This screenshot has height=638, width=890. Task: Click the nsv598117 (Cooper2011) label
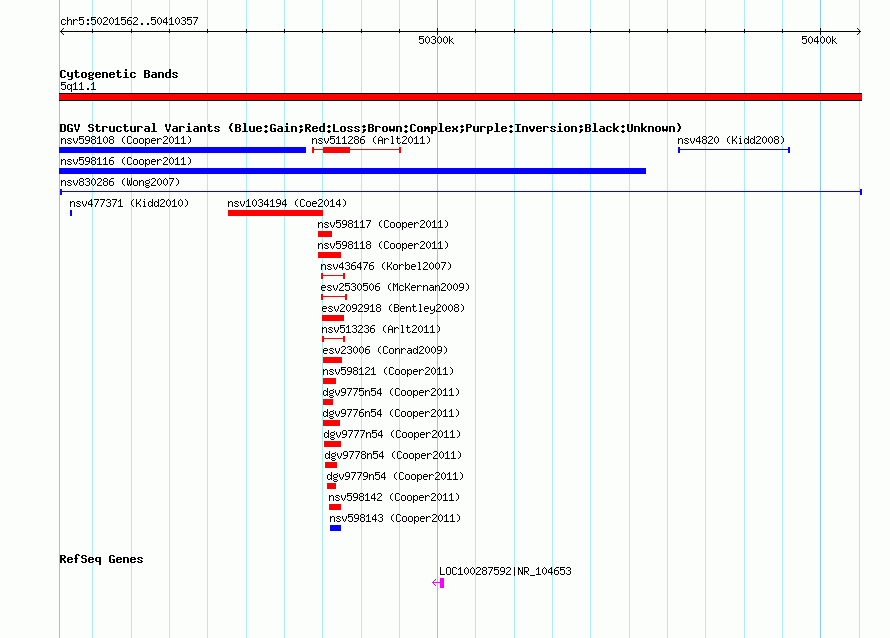tap(383, 224)
